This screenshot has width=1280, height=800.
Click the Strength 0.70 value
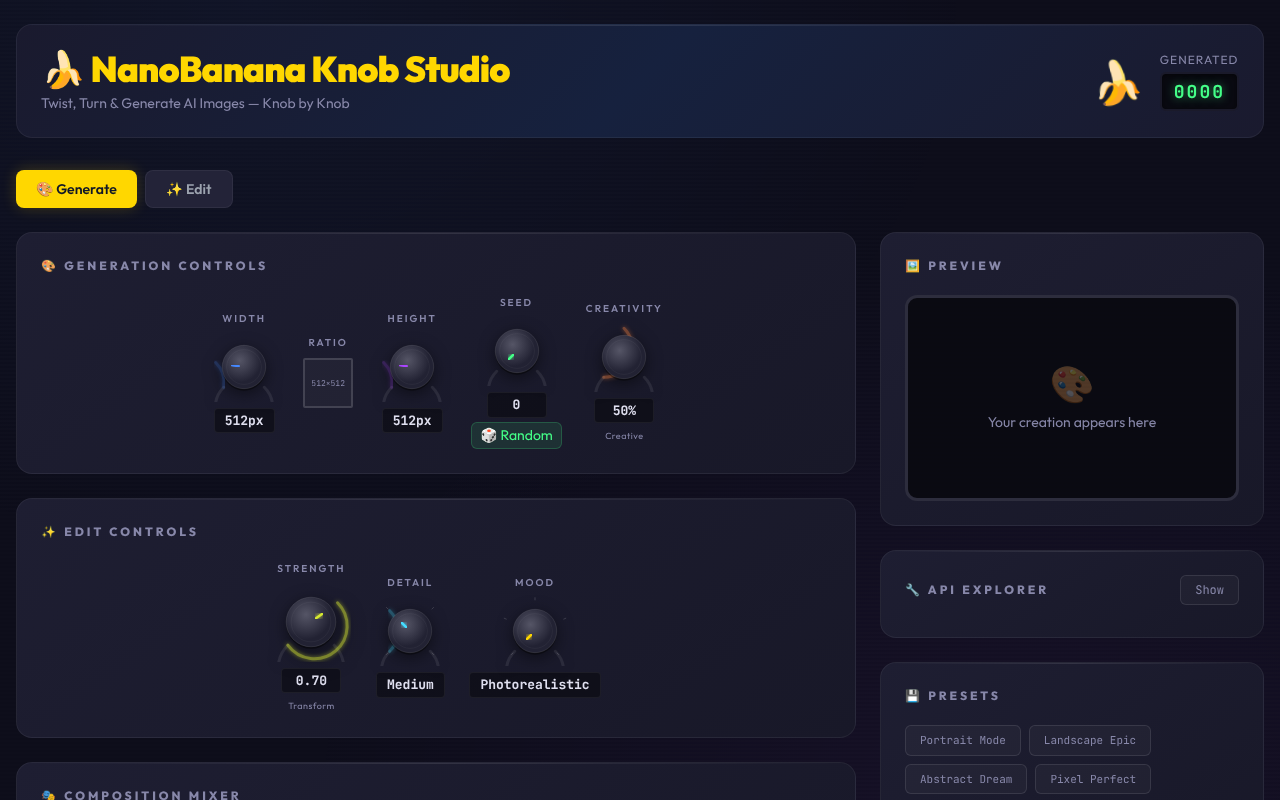tap(311, 681)
